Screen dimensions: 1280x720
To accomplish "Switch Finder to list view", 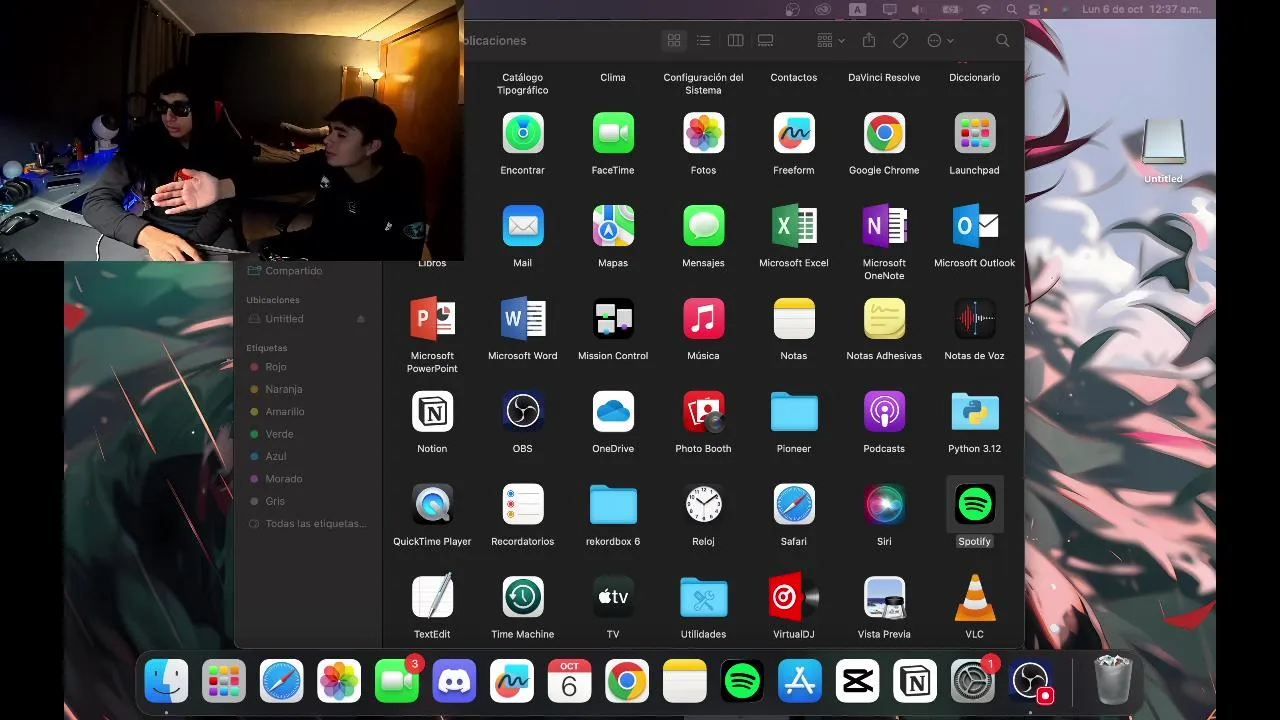I will [x=704, y=41].
